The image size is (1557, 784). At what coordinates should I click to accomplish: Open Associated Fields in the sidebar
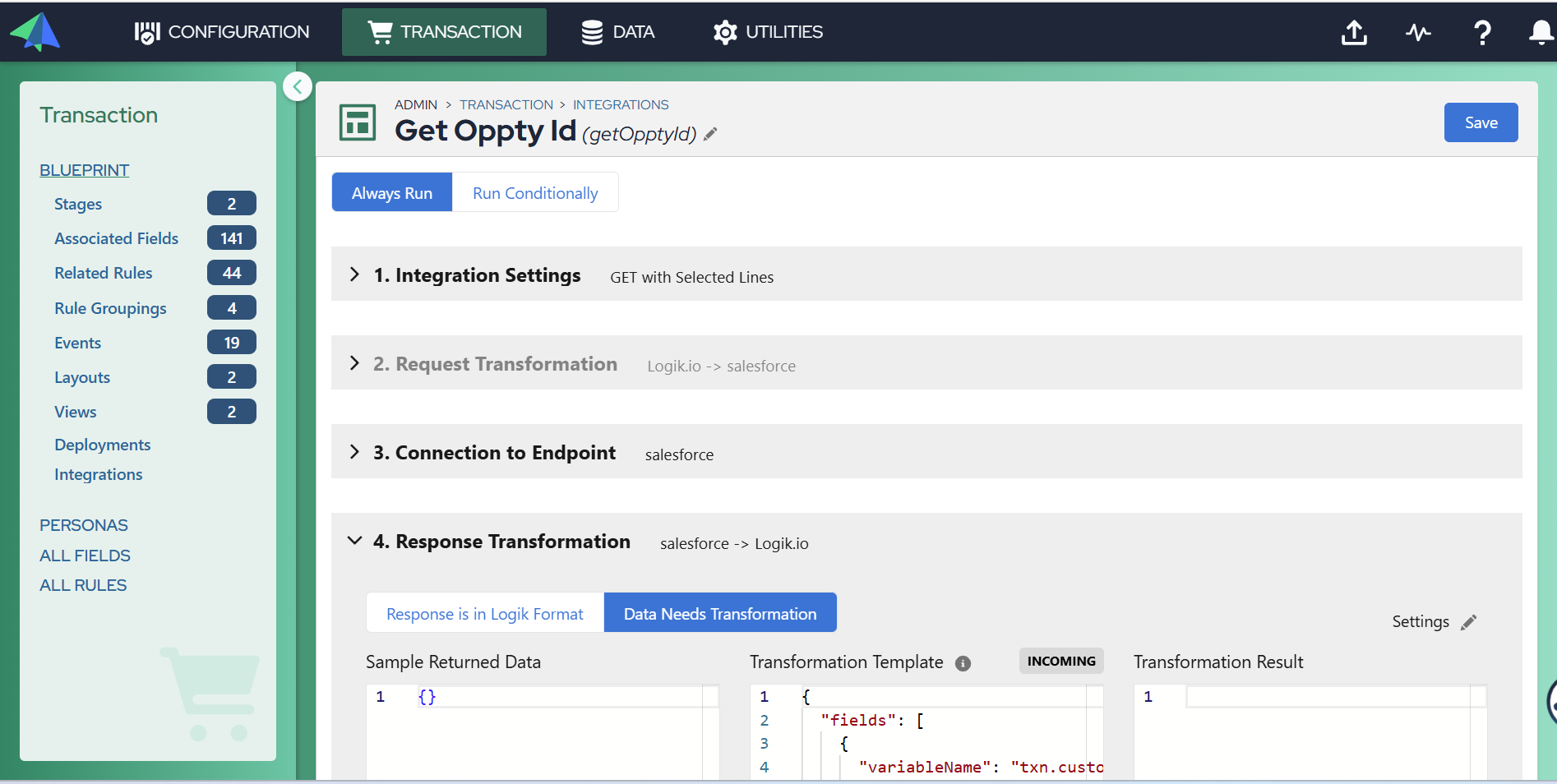[116, 238]
